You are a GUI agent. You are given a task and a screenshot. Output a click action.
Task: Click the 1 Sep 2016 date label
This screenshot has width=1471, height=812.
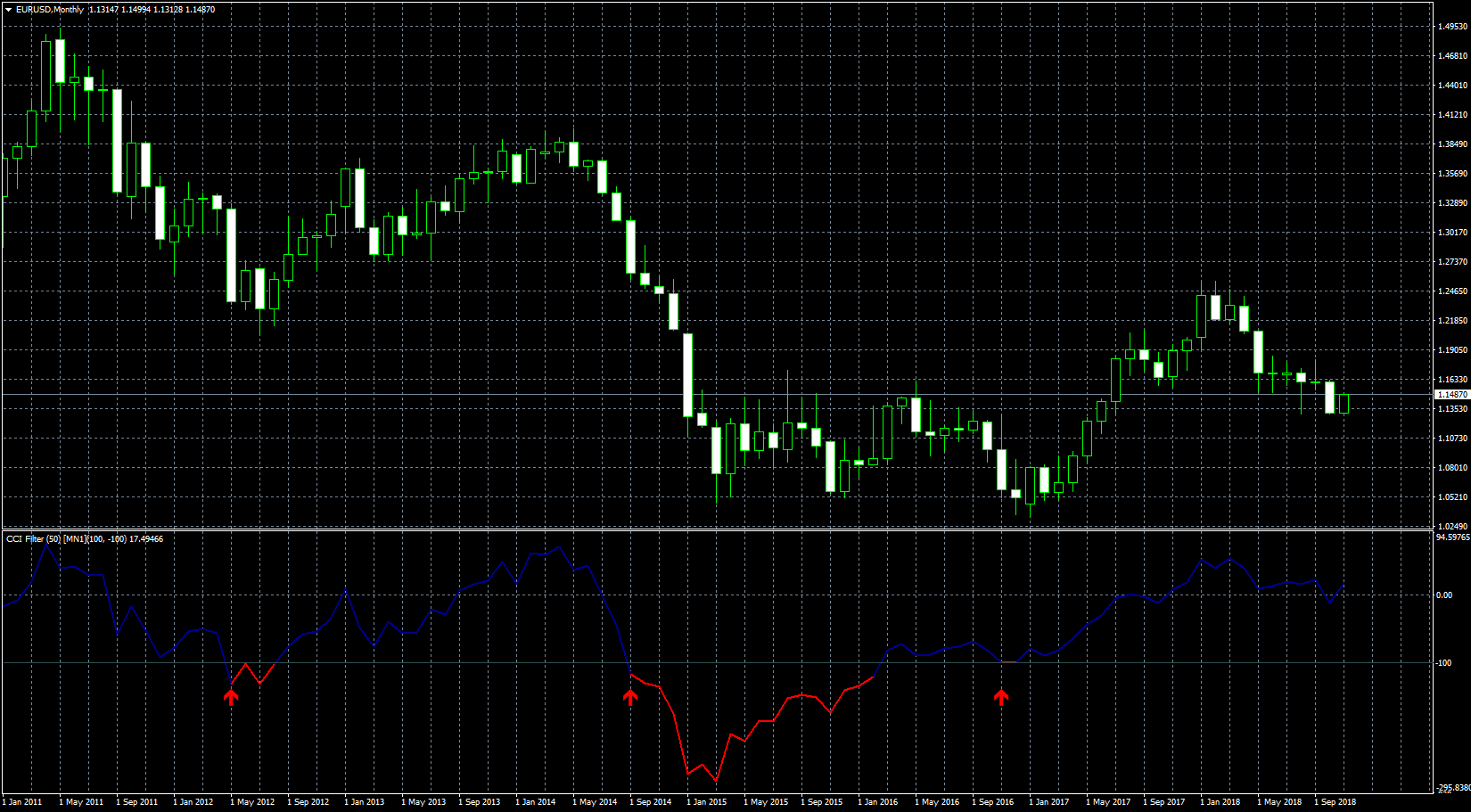click(992, 802)
